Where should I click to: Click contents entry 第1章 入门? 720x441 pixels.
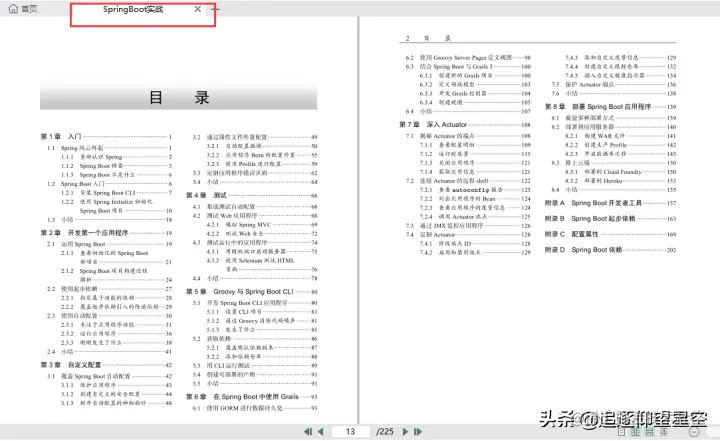coord(106,136)
